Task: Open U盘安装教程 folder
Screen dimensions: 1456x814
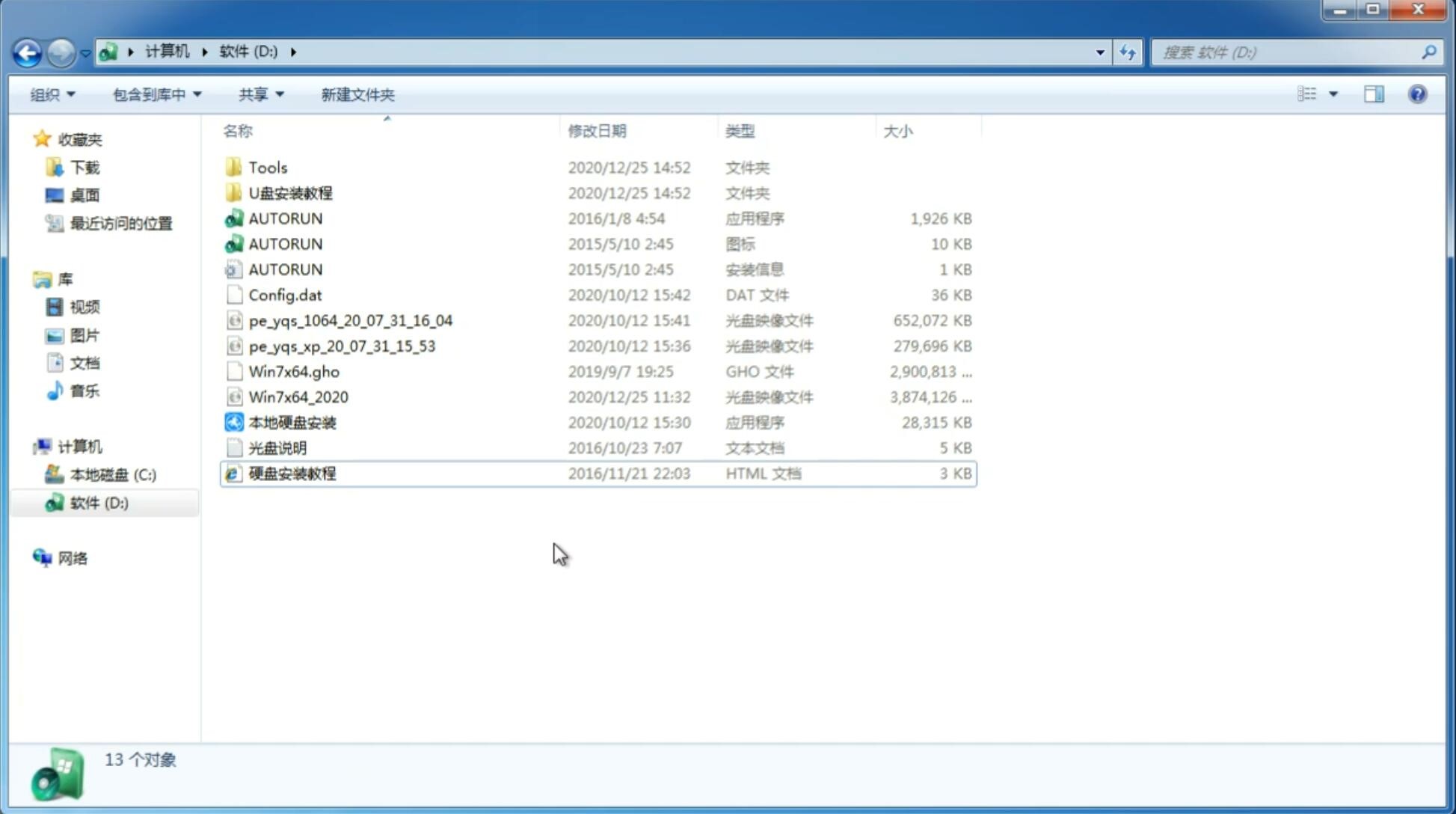Action: coord(290,192)
